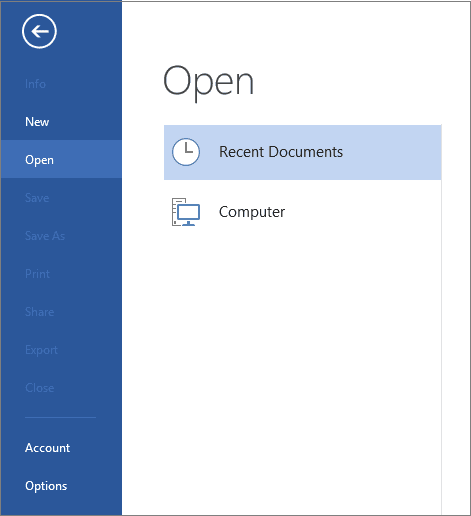Click the vertical divider right of locations list
Viewport: 471px width, 516px height.
point(442,320)
